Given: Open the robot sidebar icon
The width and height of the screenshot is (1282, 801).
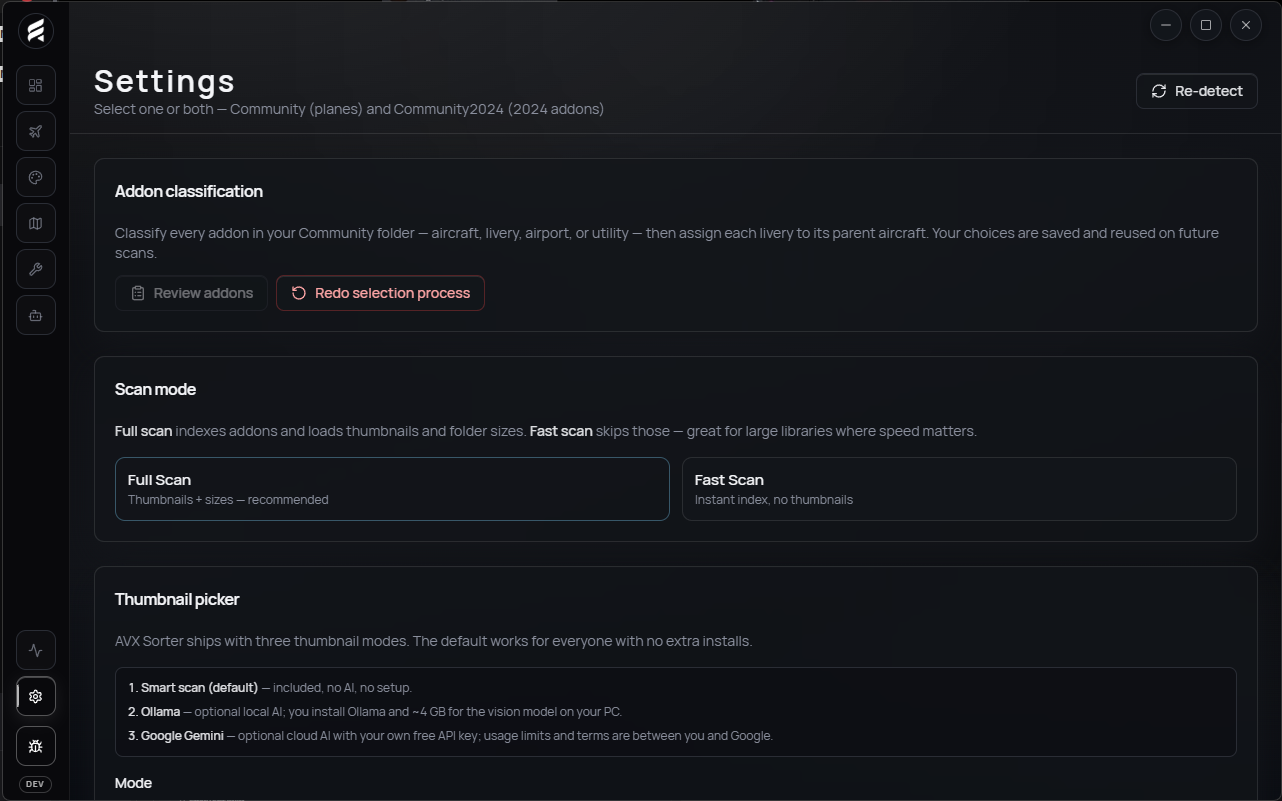Looking at the screenshot, I should point(36,315).
